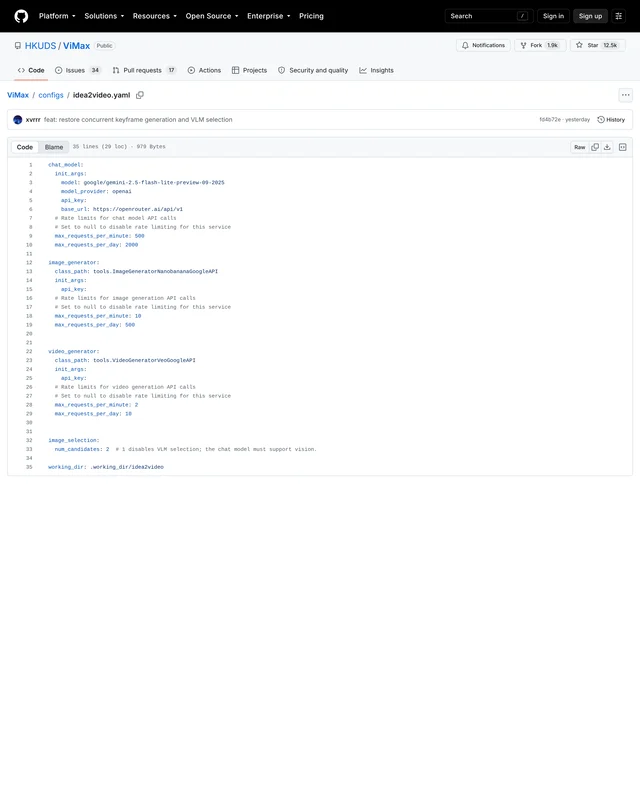The image size is (640, 800).
Task: Open the symbols panel icon
Action: [x=623, y=147]
